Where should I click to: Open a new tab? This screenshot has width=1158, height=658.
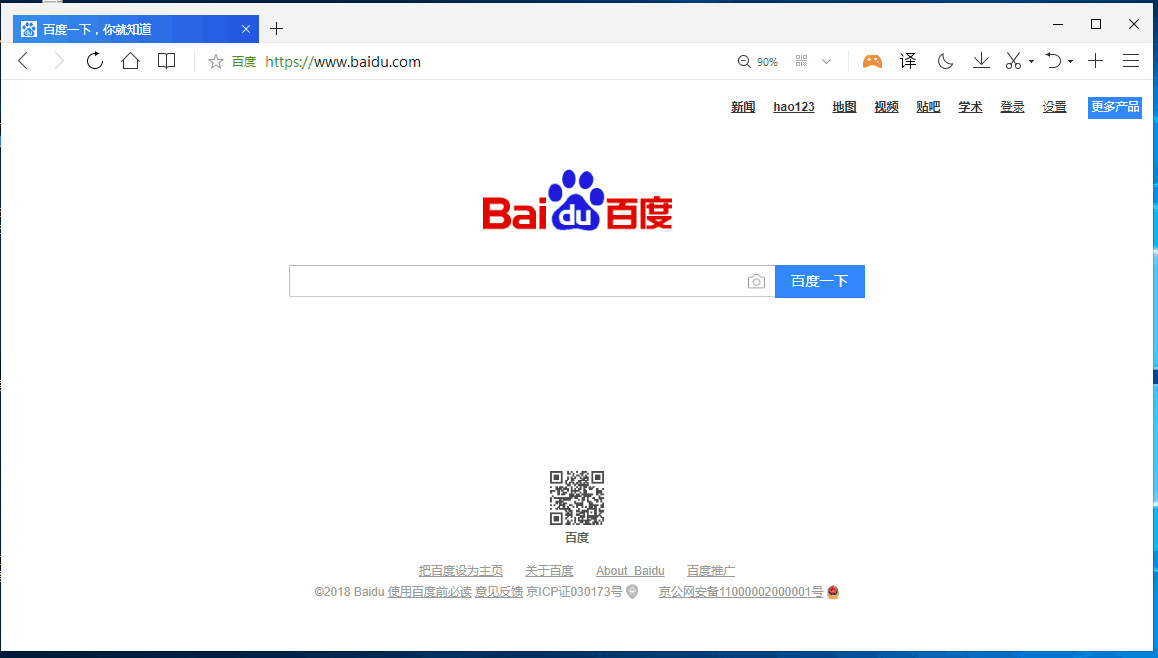(x=276, y=29)
